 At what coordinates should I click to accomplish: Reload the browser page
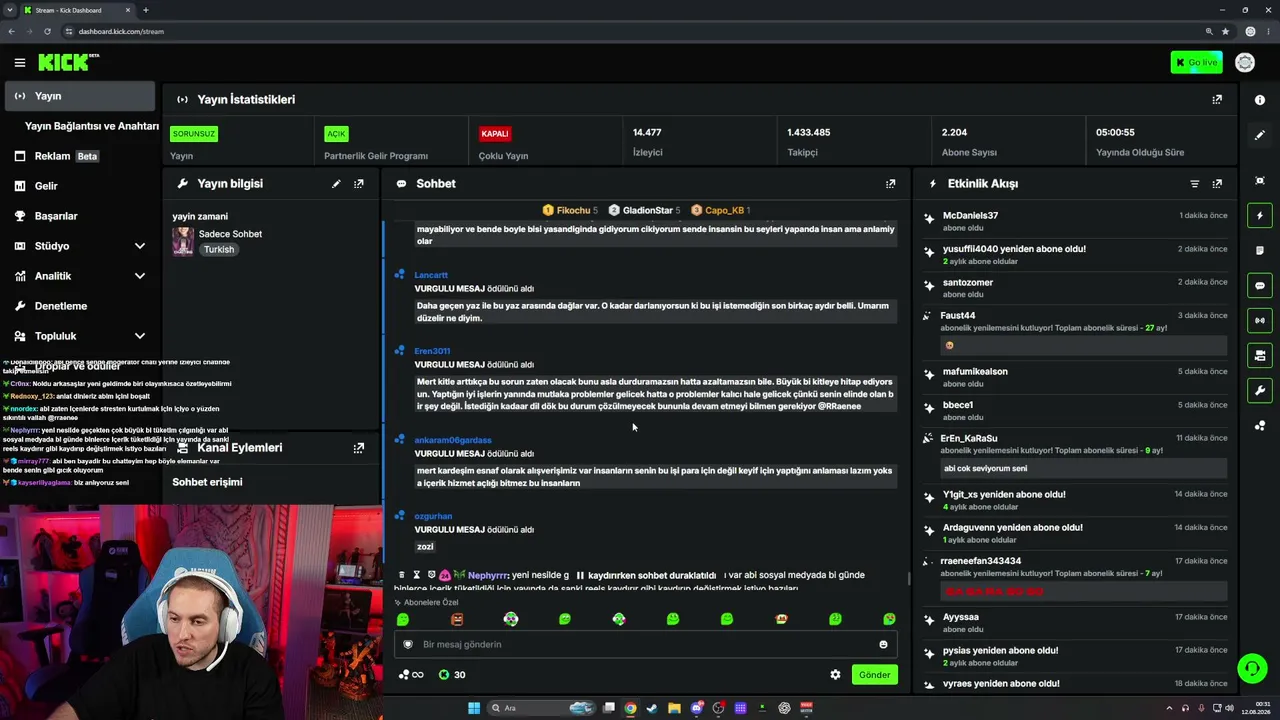pos(46,31)
